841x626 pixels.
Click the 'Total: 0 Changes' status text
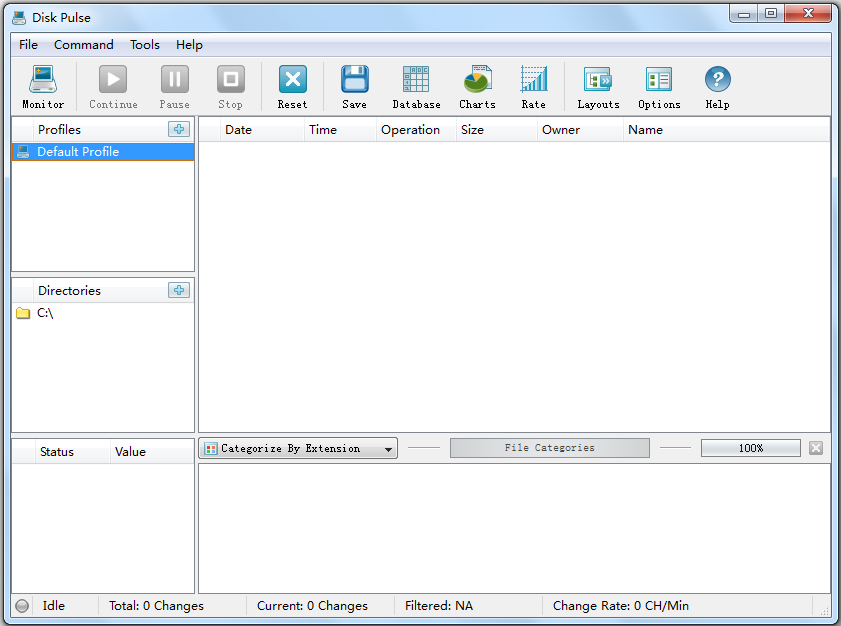pyautogui.click(x=157, y=606)
